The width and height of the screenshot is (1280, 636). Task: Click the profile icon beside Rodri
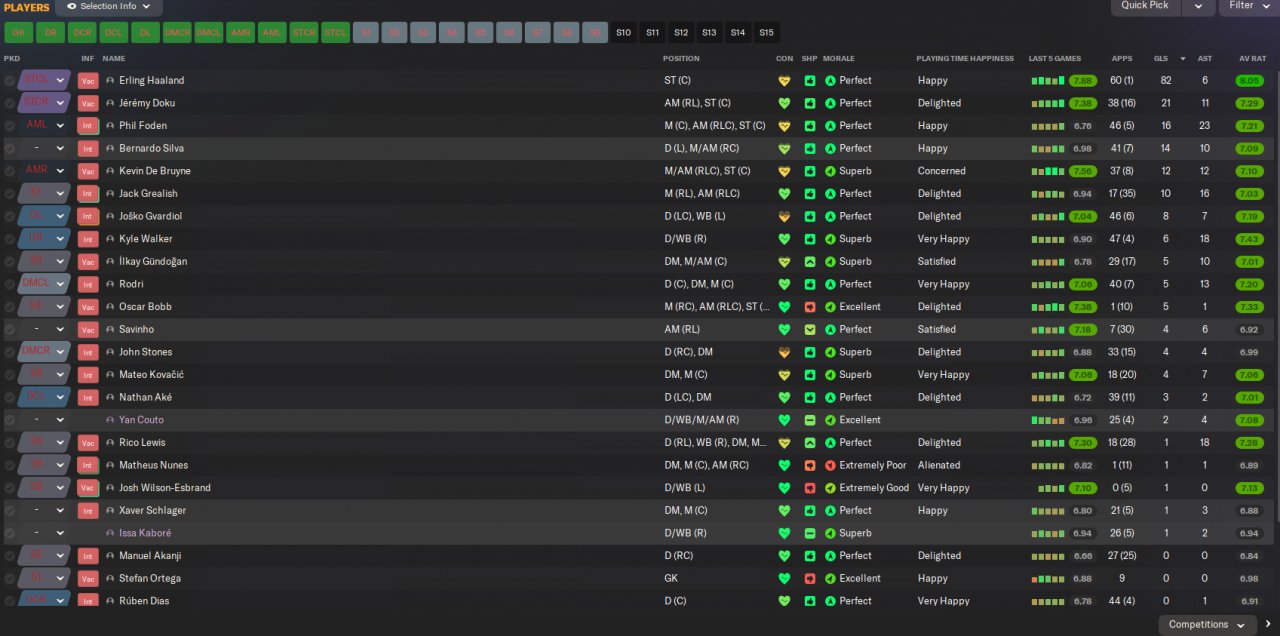click(x=110, y=284)
